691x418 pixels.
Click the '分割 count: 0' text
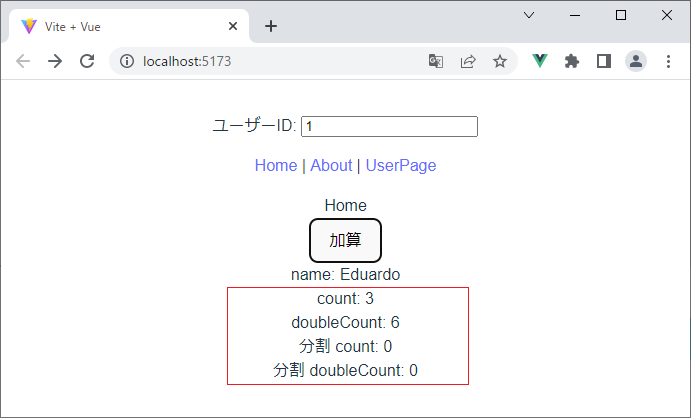(346, 346)
